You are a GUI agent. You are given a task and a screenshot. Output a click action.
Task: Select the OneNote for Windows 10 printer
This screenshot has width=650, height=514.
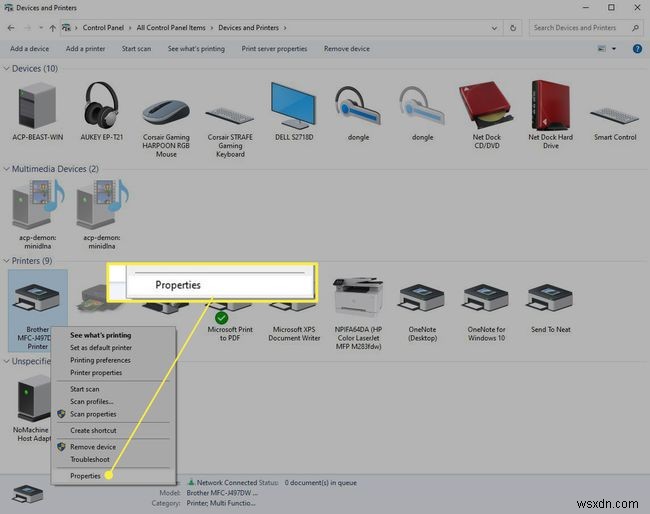point(486,298)
